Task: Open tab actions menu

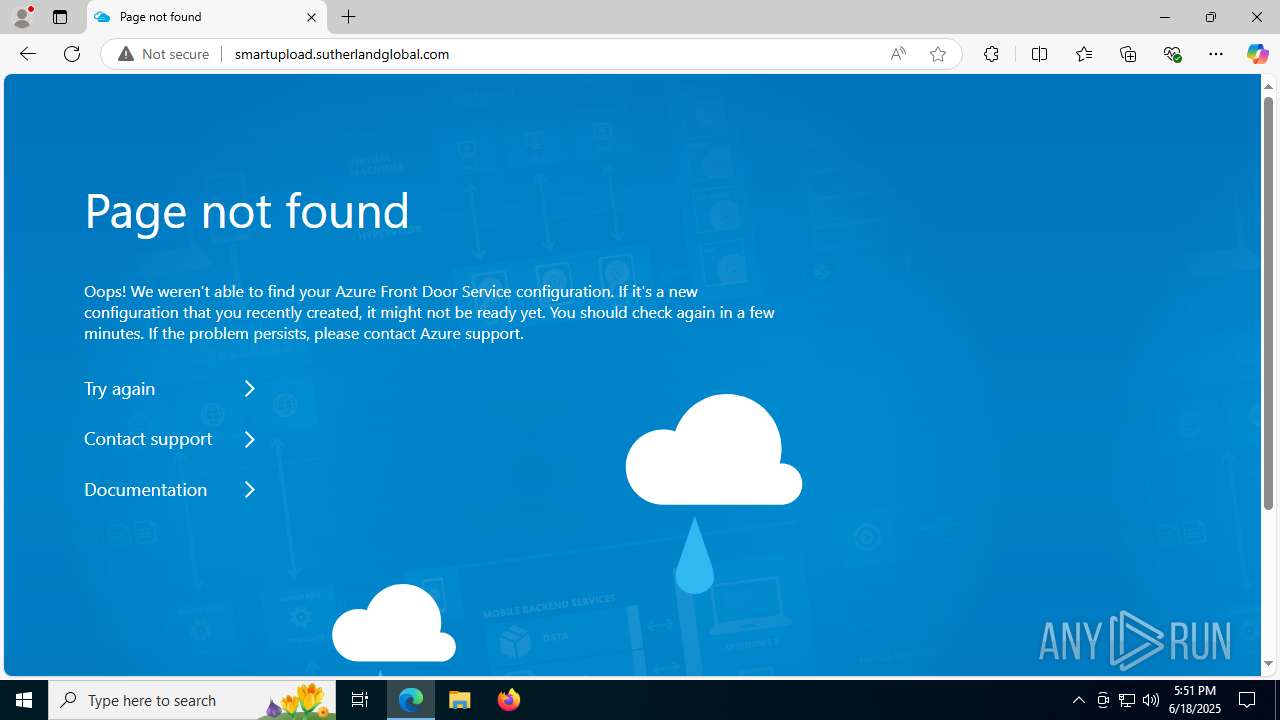Action: click(60, 17)
